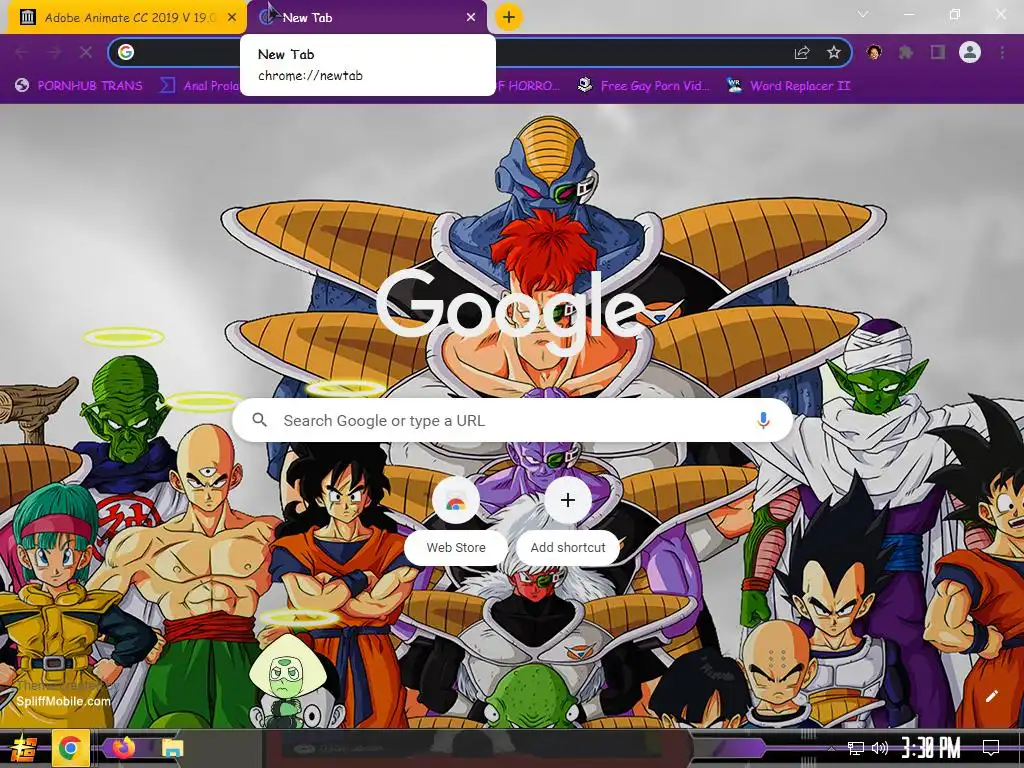This screenshot has width=1024, height=768.
Task: Customize this page with the pencil icon
Action: tap(991, 696)
